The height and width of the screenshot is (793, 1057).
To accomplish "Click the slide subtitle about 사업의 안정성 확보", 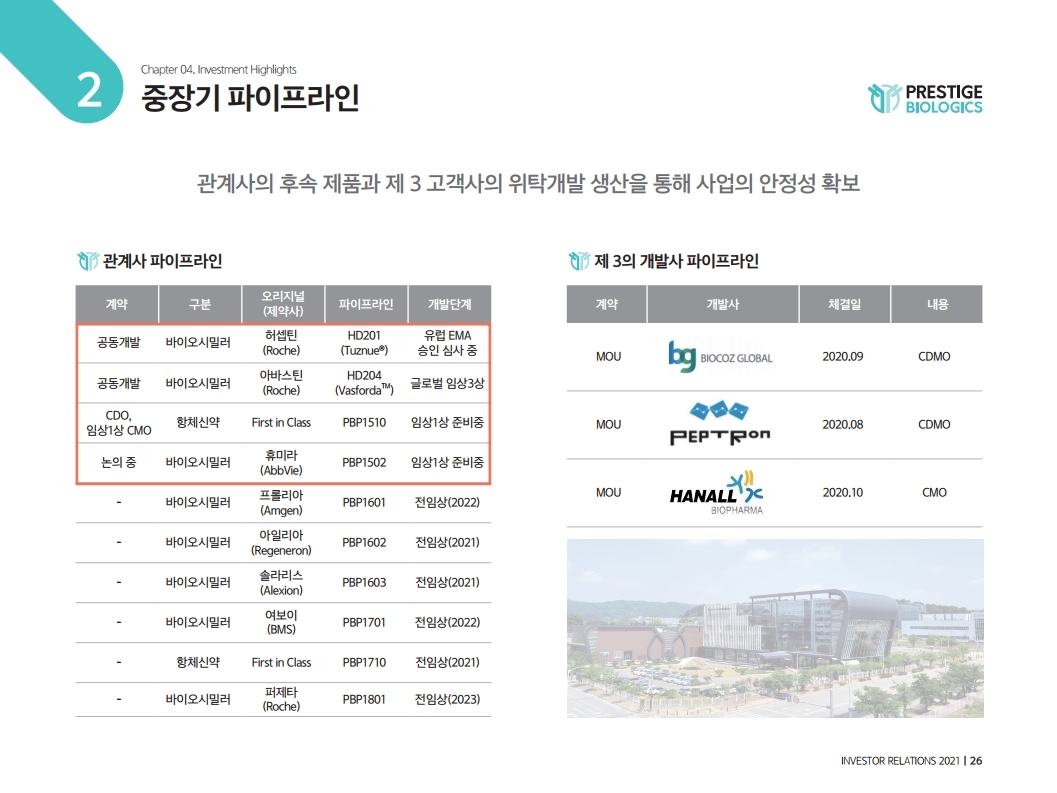I will (x=528, y=183).
